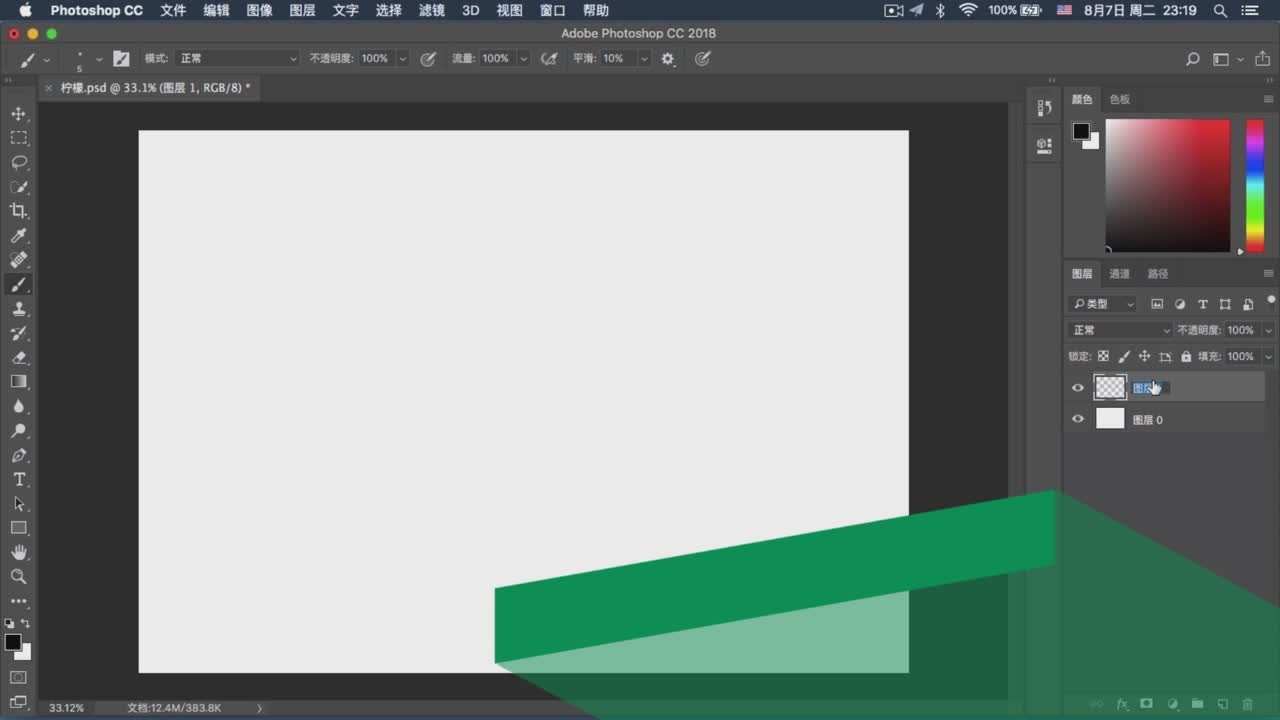Select the Hand tool
The width and height of the screenshot is (1280, 720).
coord(19,552)
